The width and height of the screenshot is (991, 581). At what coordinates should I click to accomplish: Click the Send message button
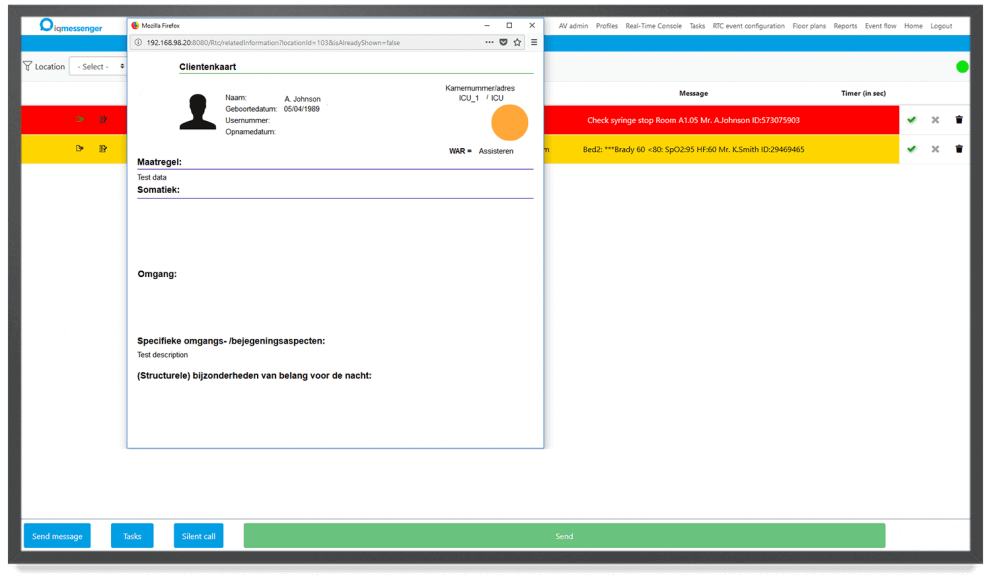pyautogui.click(x=58, y=536)
